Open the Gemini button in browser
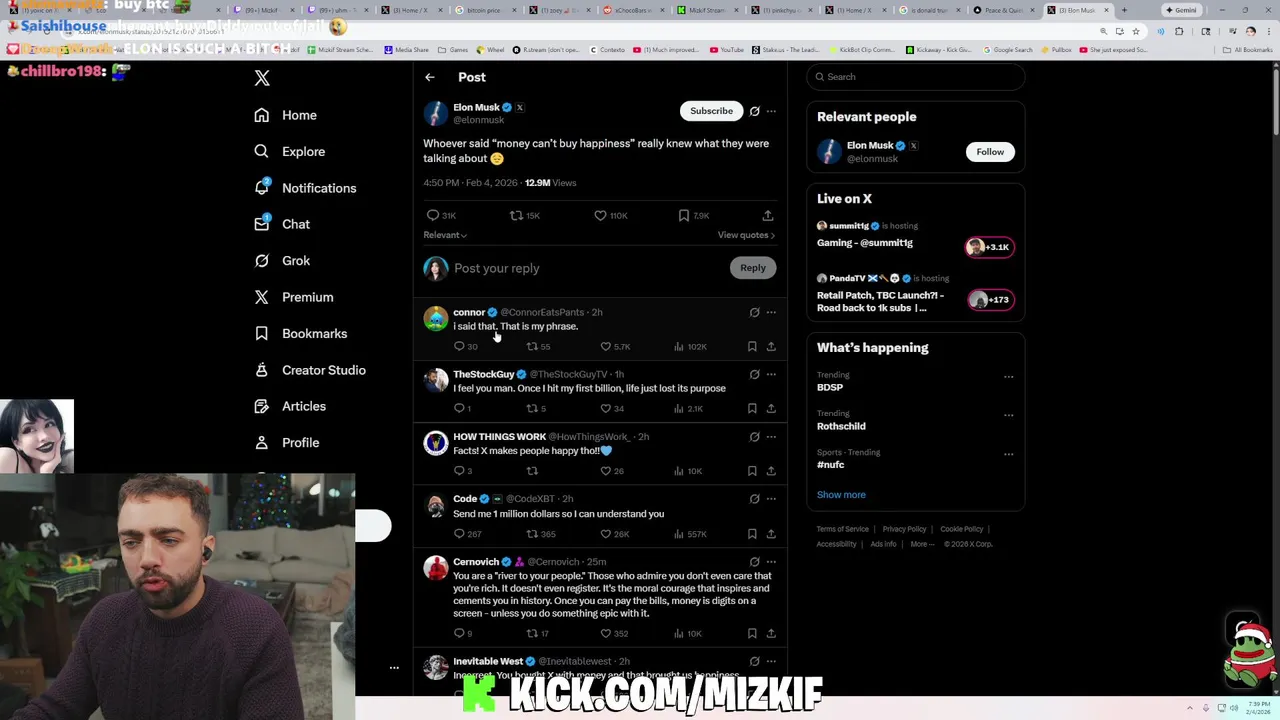Viewport: 1280px width, 720px height. tap(1182, 10)
